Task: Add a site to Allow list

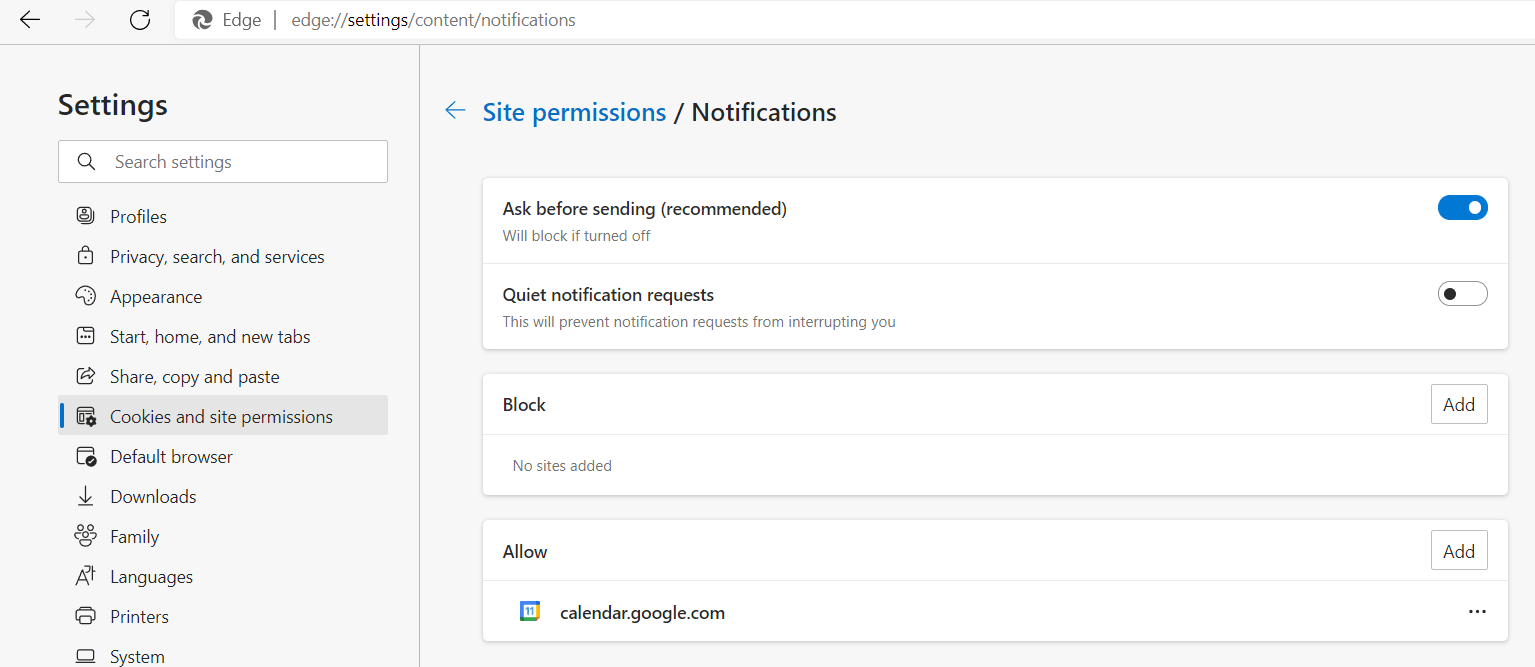Action: coord(1459,551)
